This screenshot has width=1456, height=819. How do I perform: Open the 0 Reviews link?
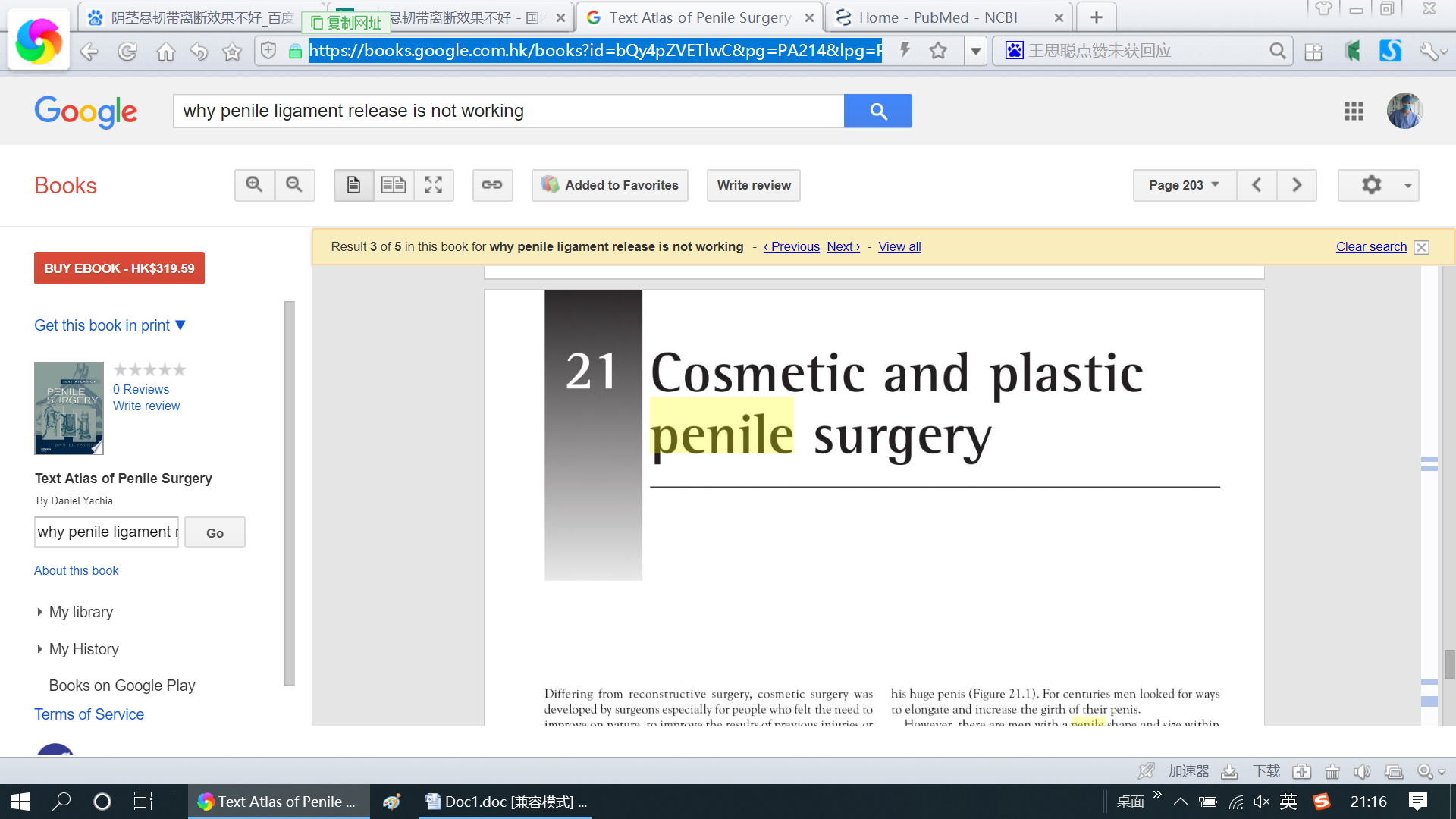click(141, 389)
